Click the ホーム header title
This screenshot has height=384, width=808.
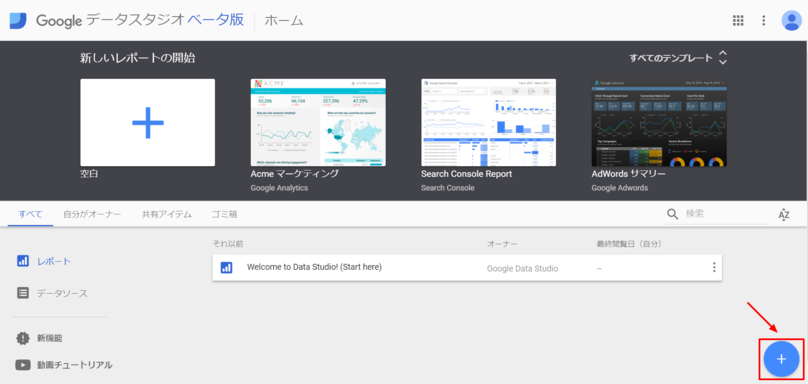(x=284, y=21)
